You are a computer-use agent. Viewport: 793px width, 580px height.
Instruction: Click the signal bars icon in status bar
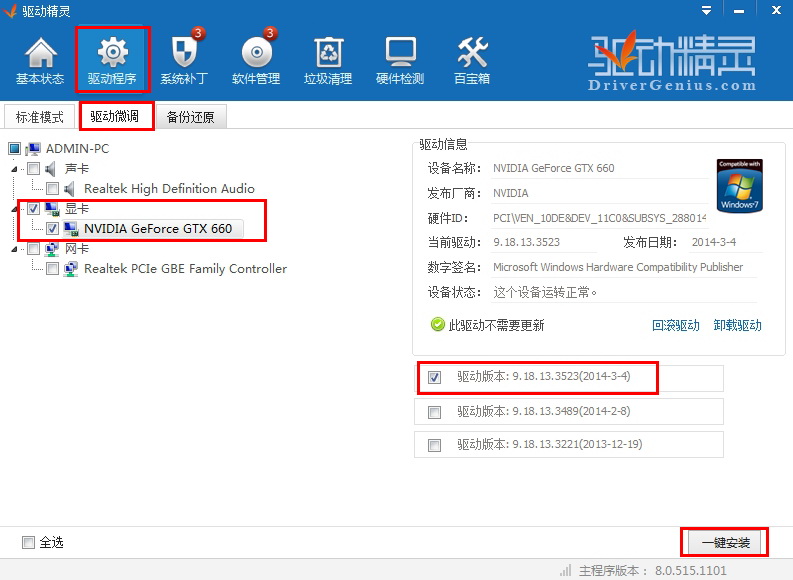[566, 570]
